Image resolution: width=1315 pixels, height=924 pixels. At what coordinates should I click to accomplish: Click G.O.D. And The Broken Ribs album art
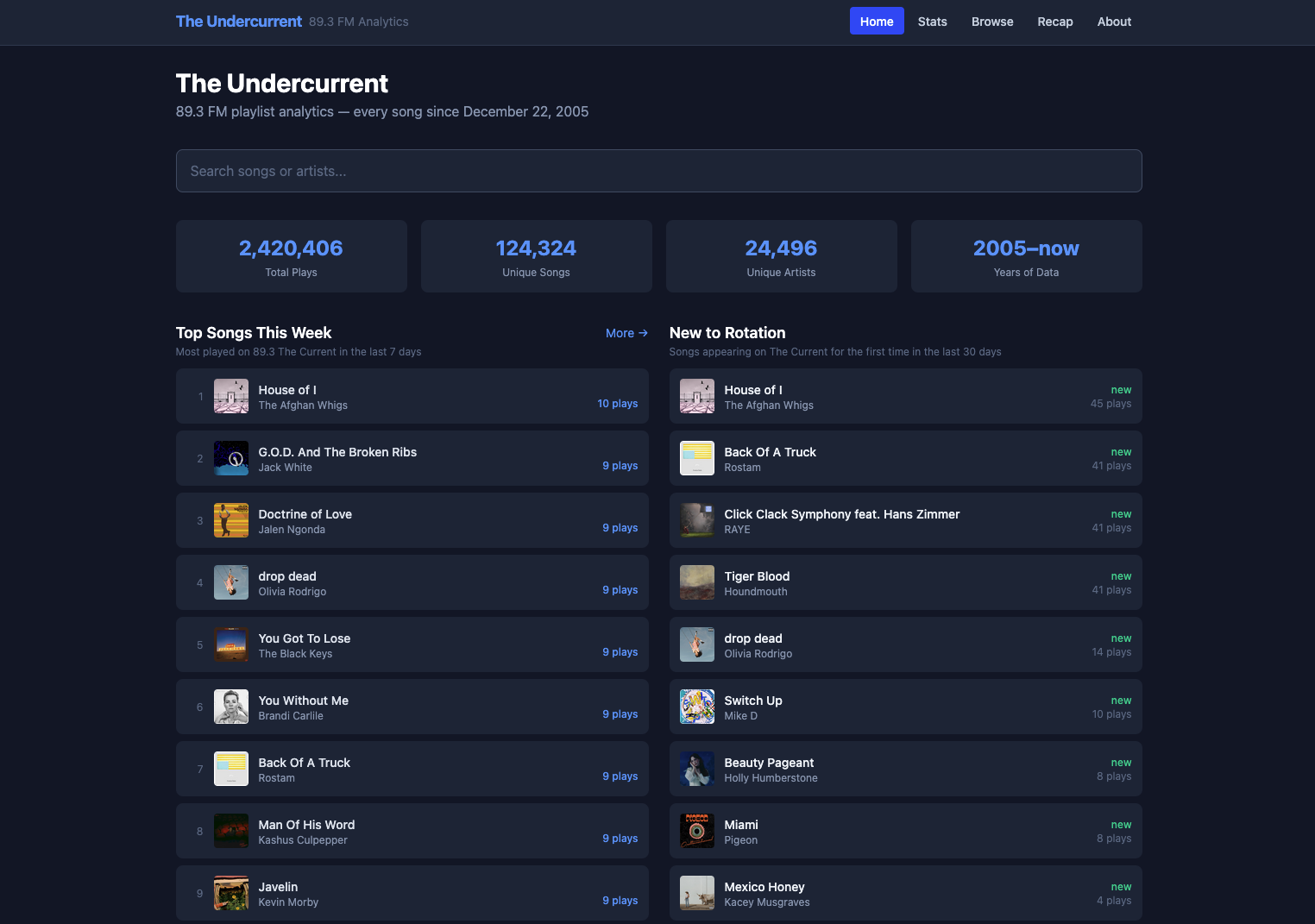pyautogui.click(x=231, y=458)
